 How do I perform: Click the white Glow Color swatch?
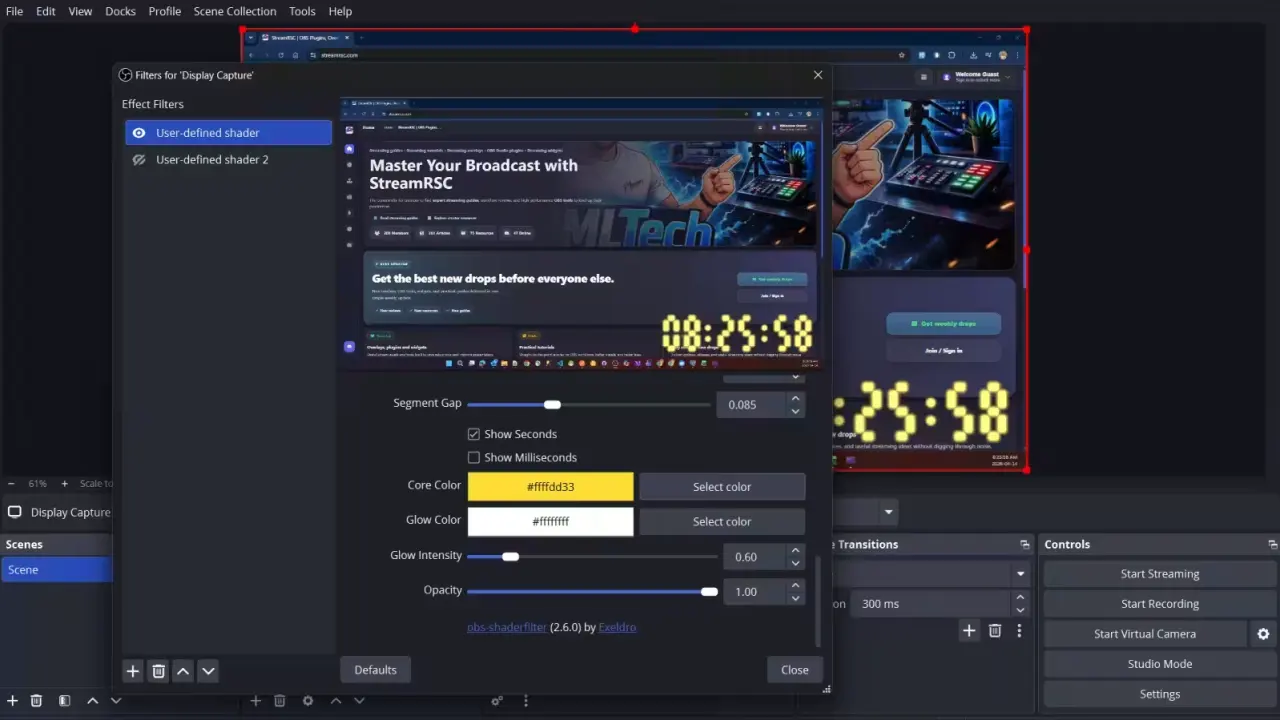[551, 522]
